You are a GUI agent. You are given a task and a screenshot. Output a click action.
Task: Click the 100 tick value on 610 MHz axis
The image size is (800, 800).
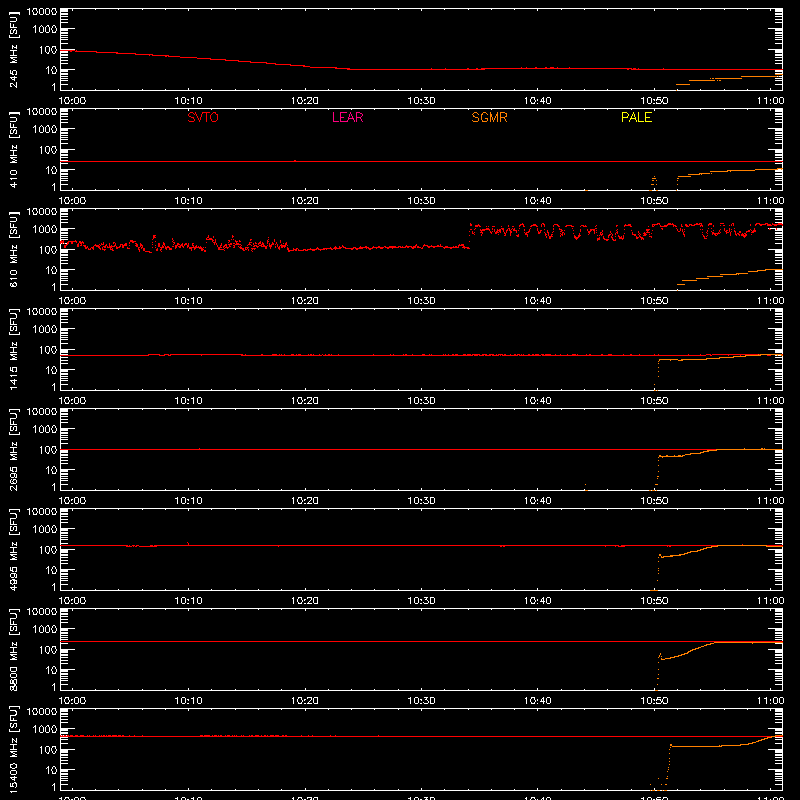point(48,250)
